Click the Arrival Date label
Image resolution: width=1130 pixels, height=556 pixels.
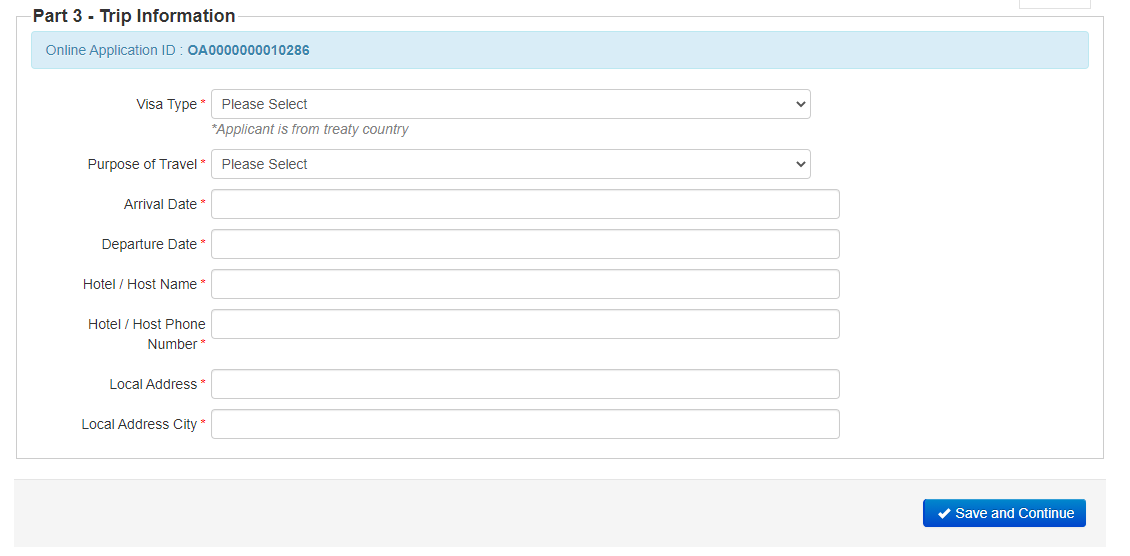click(x=160, y=205)
